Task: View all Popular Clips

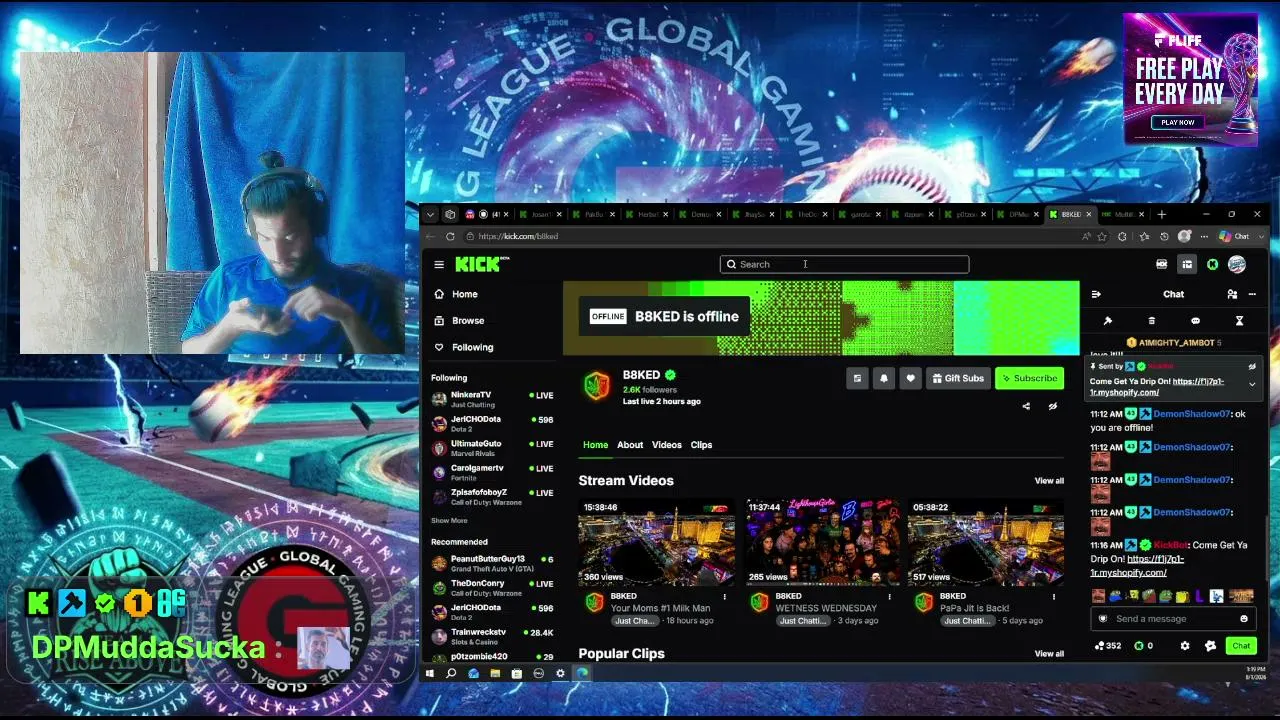Action: click(x=1049, y=654)
